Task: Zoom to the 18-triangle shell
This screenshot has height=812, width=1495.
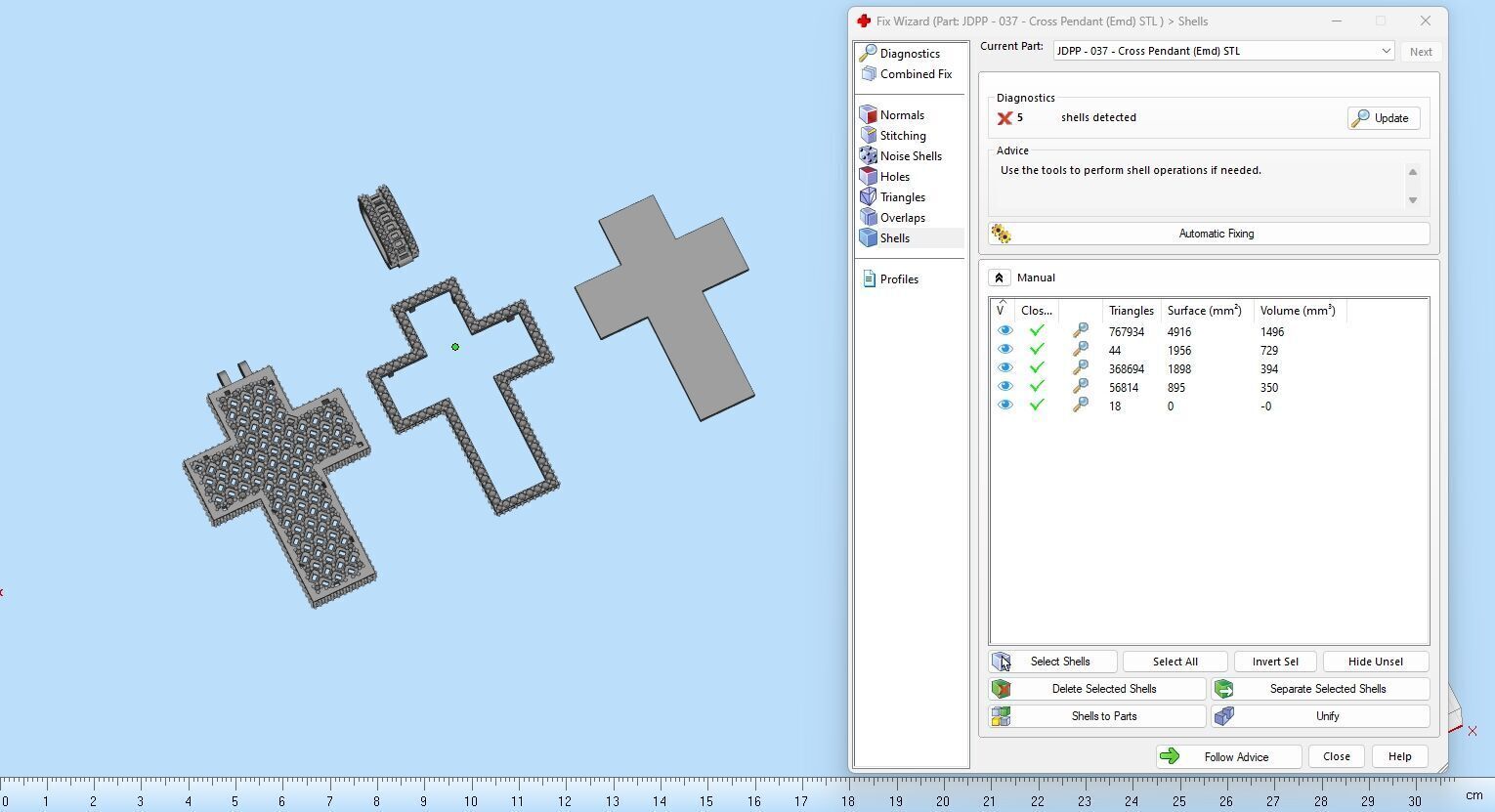Action: [1080, 406]
